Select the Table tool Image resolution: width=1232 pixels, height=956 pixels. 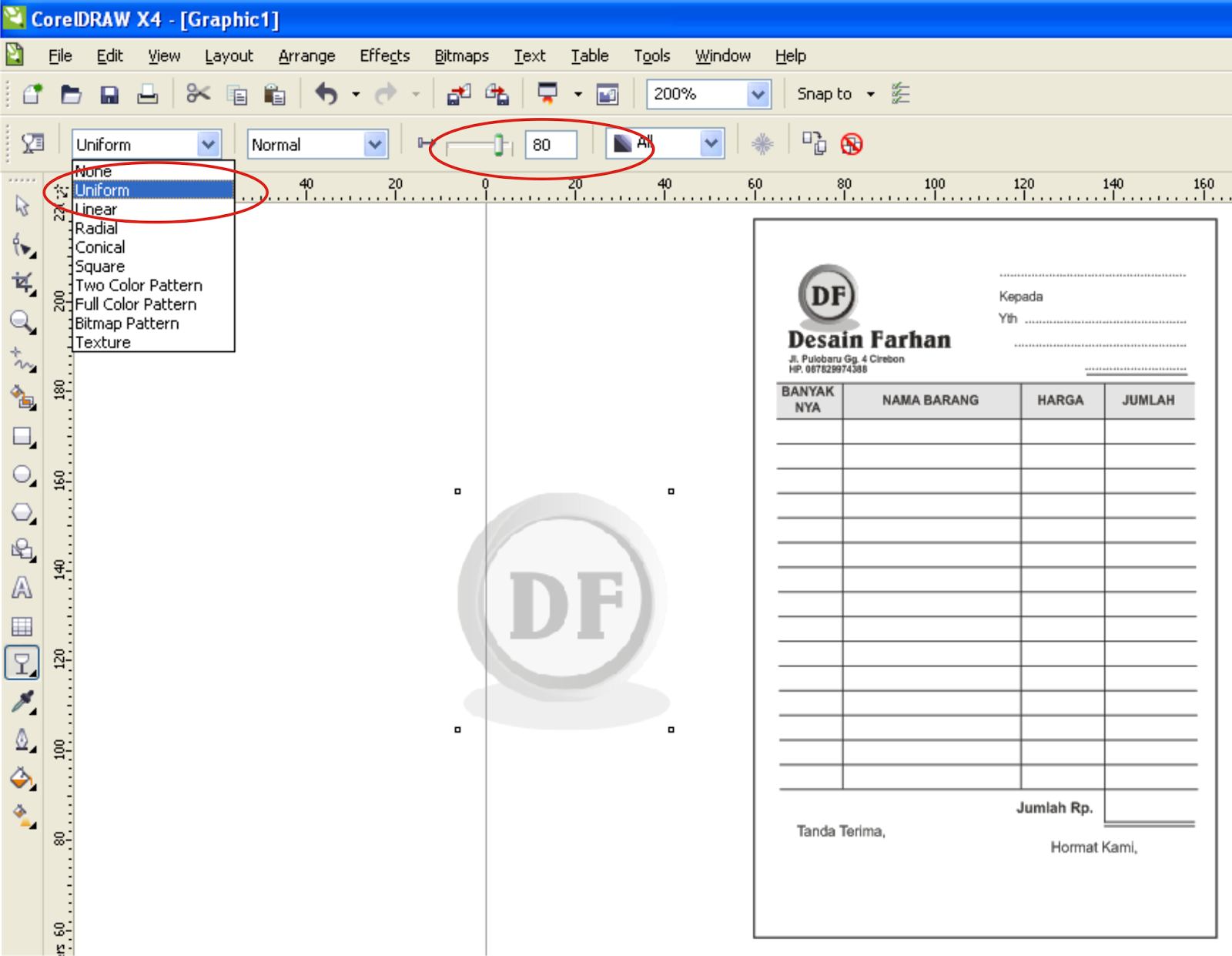pyautogui.click(x=22, y=626)
